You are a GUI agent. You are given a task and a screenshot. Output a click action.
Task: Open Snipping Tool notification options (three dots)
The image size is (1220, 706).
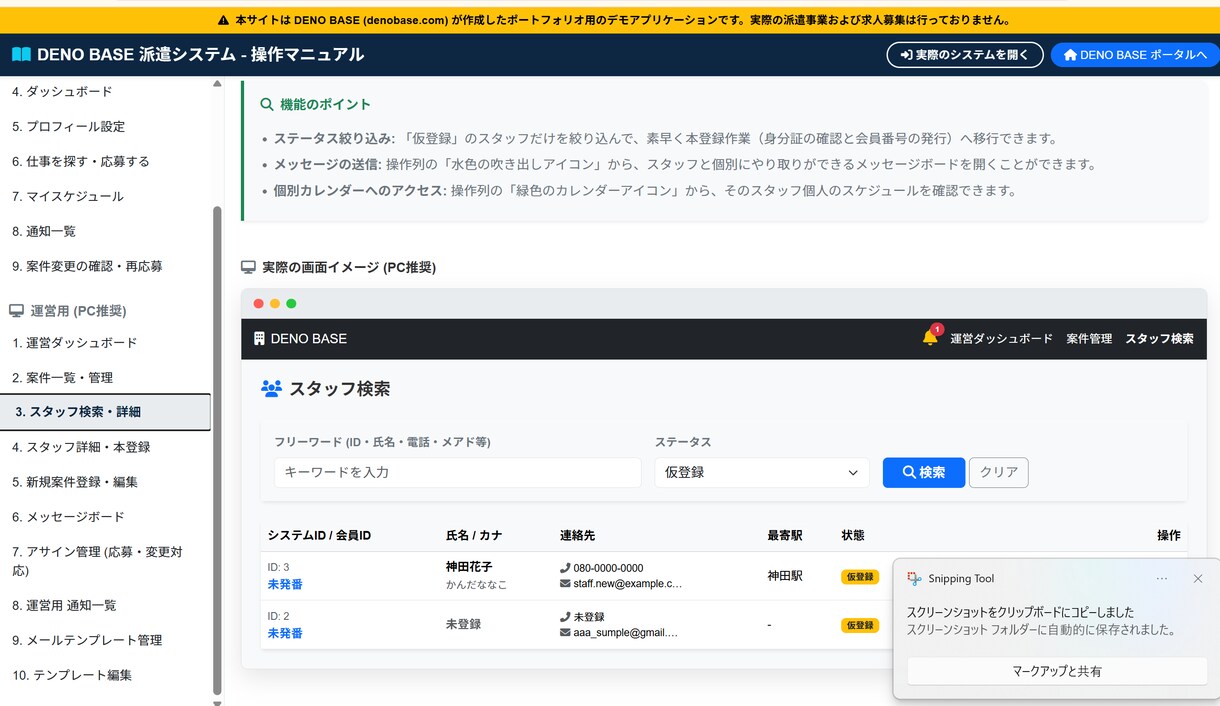[1162, 578]
